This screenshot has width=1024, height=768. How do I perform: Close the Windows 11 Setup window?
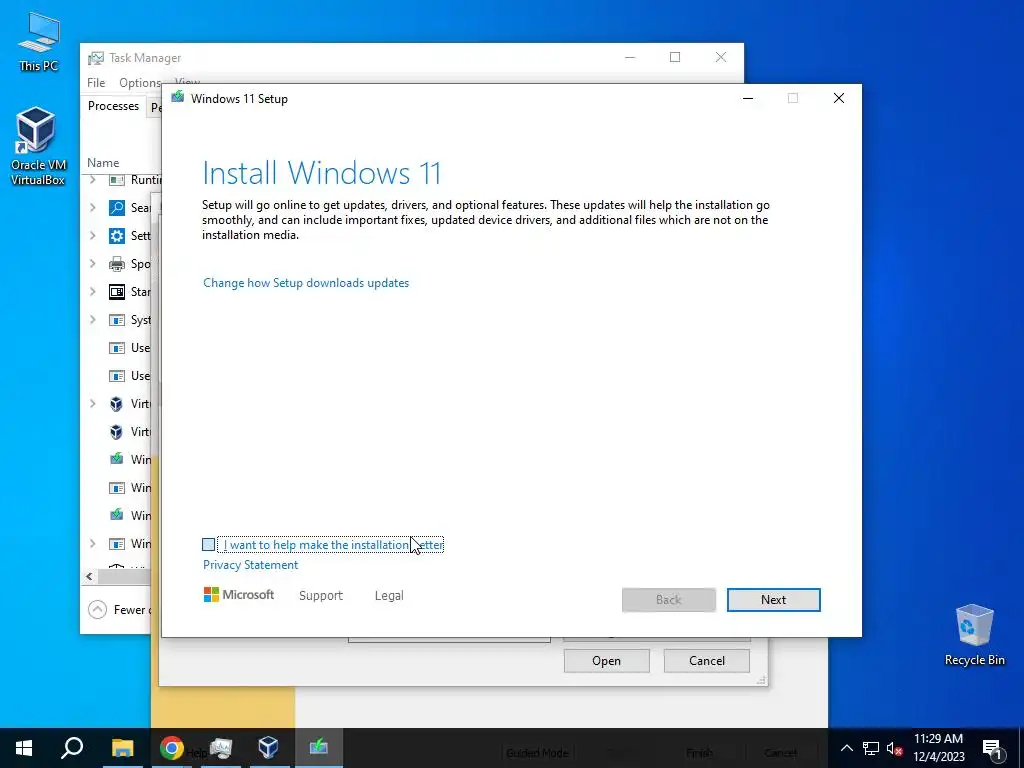click(839, 98)
